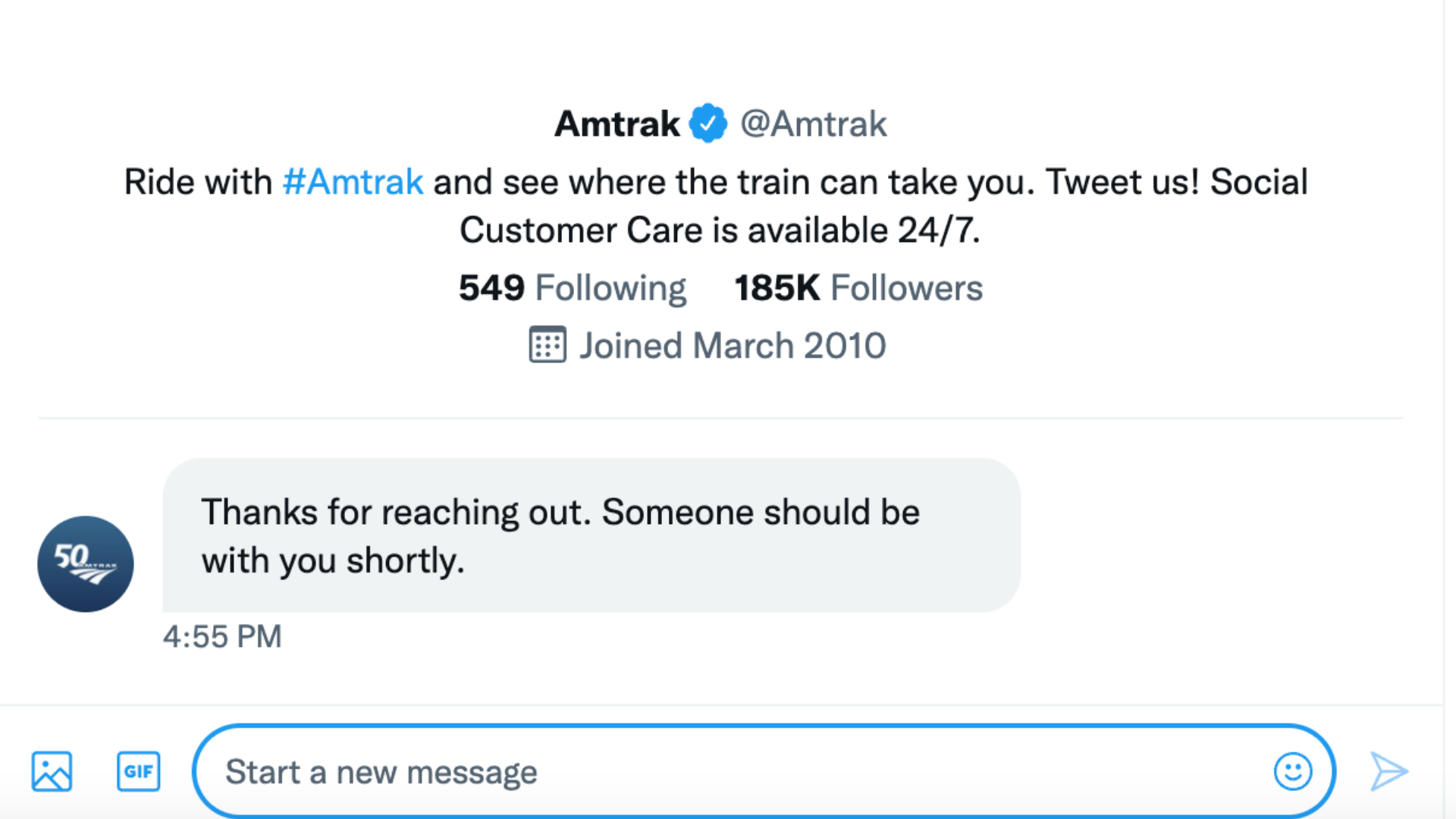Click the 'Joined March 2010' text
Screen dimensions: 1456x819
click(x=733, y=346)
